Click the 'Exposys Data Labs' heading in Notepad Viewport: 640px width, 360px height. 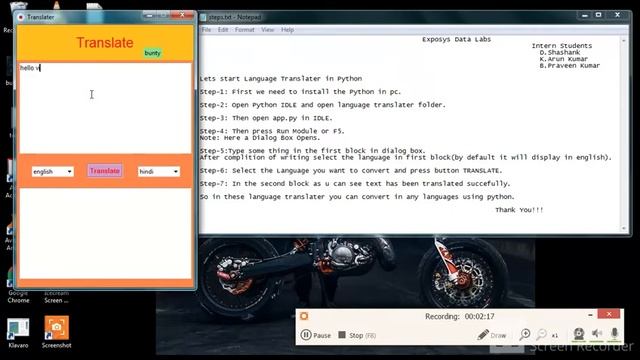click(456, 39)
